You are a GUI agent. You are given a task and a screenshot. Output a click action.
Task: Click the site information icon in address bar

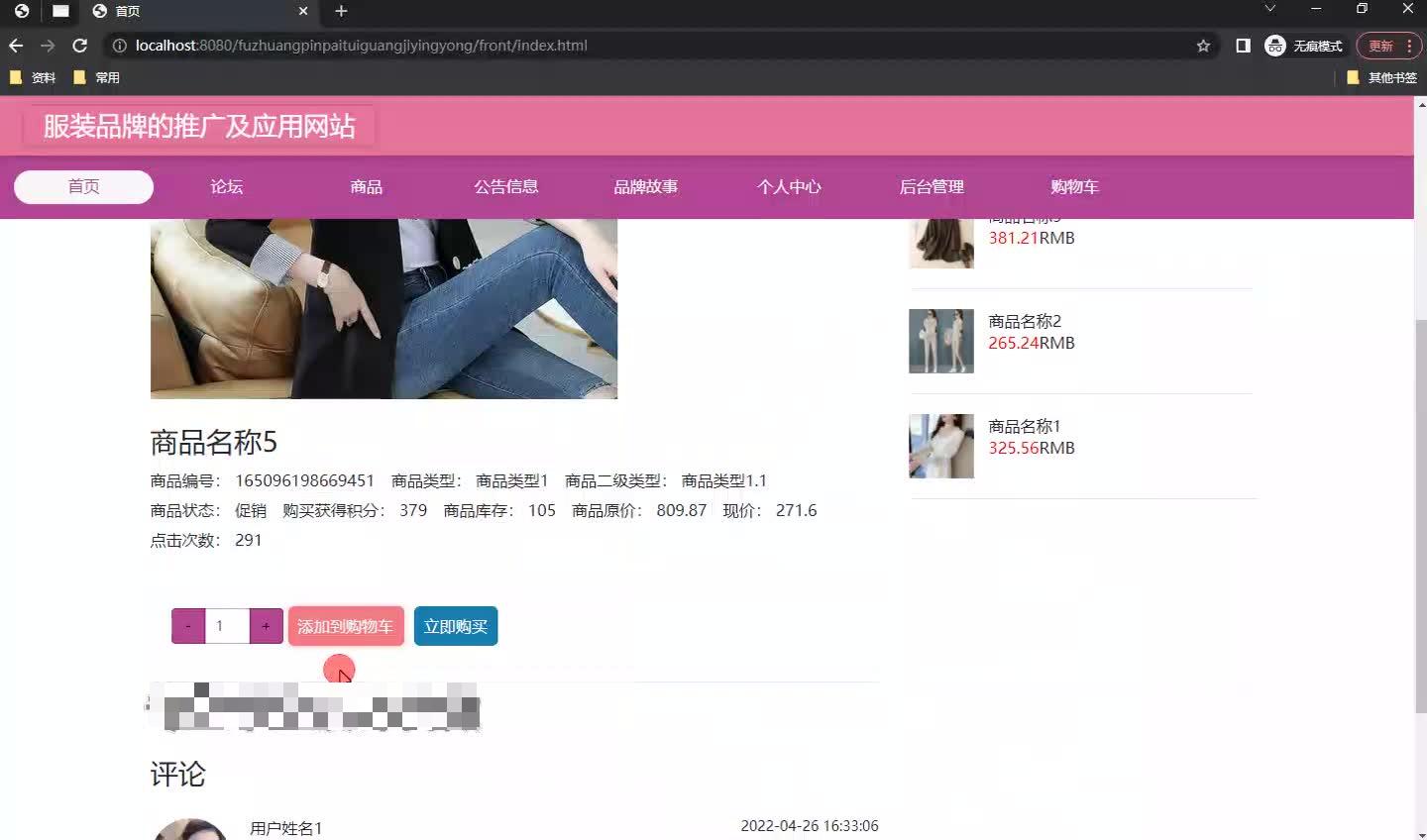click(x=118, y=46)
